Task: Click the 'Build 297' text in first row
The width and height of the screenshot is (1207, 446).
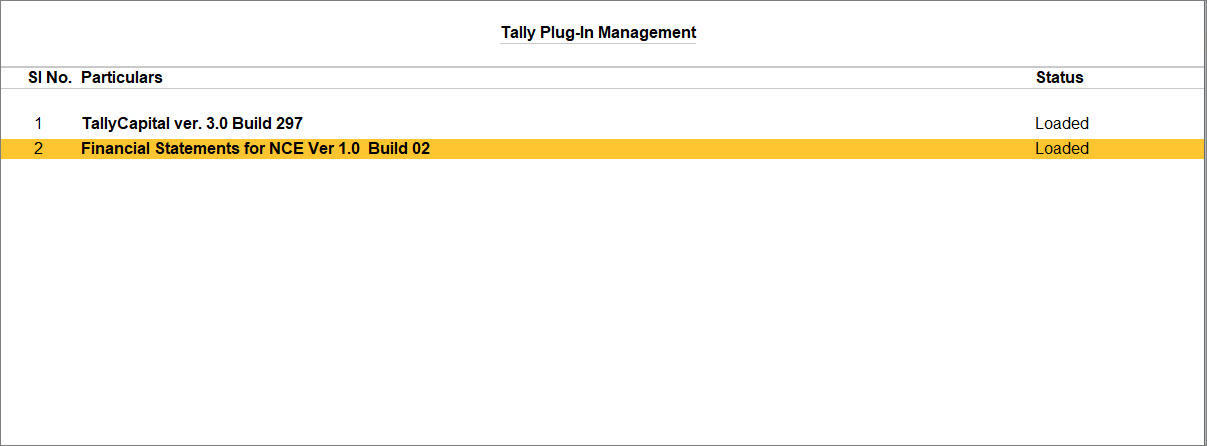Action: tap(268, 124)
